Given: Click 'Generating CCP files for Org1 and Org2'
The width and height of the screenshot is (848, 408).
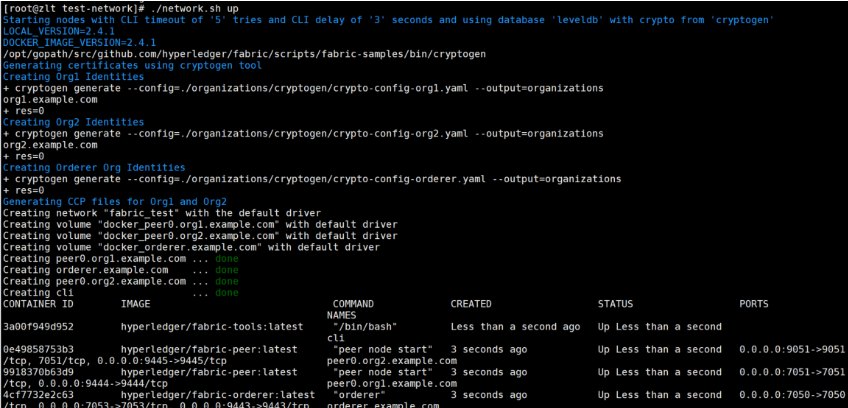Looking at the screenshot, I should click(x=115, y=202).
